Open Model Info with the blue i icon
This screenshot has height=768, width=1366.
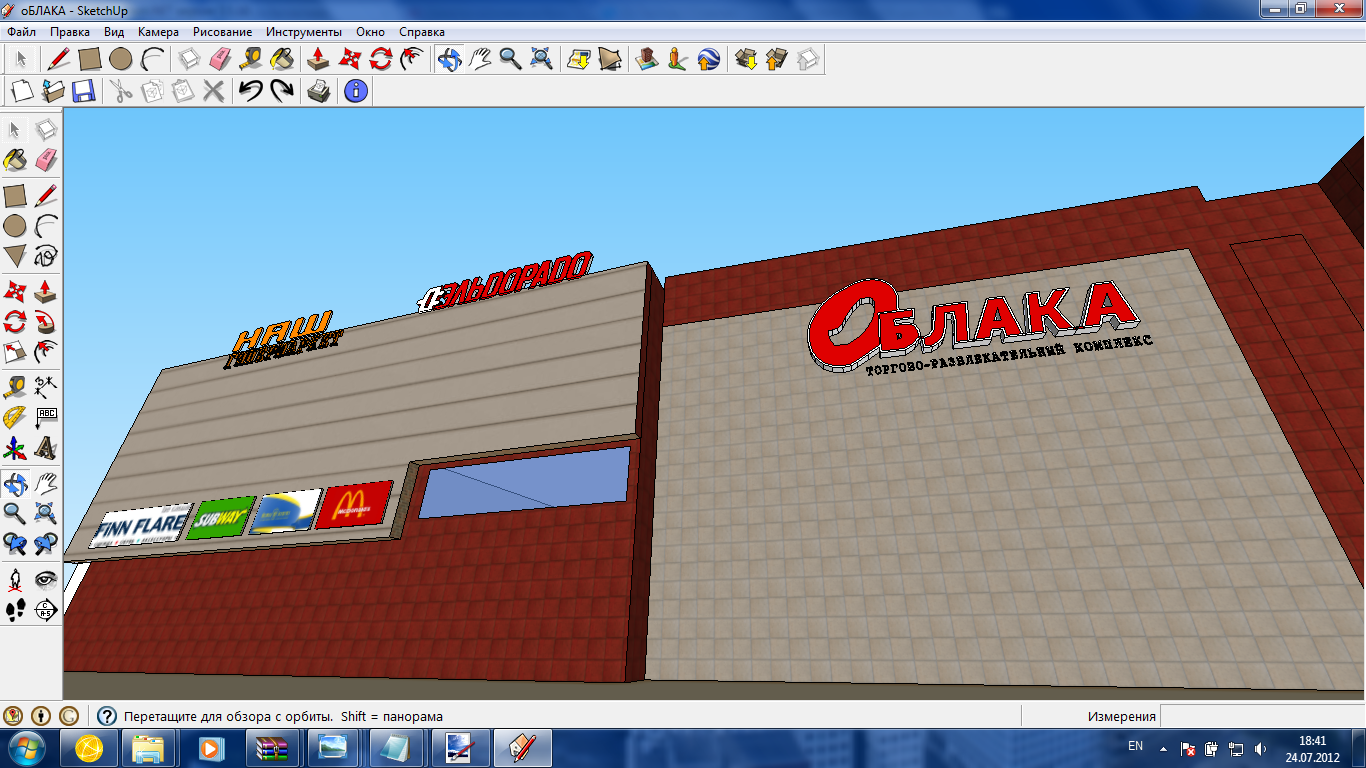tap(356, 91)
